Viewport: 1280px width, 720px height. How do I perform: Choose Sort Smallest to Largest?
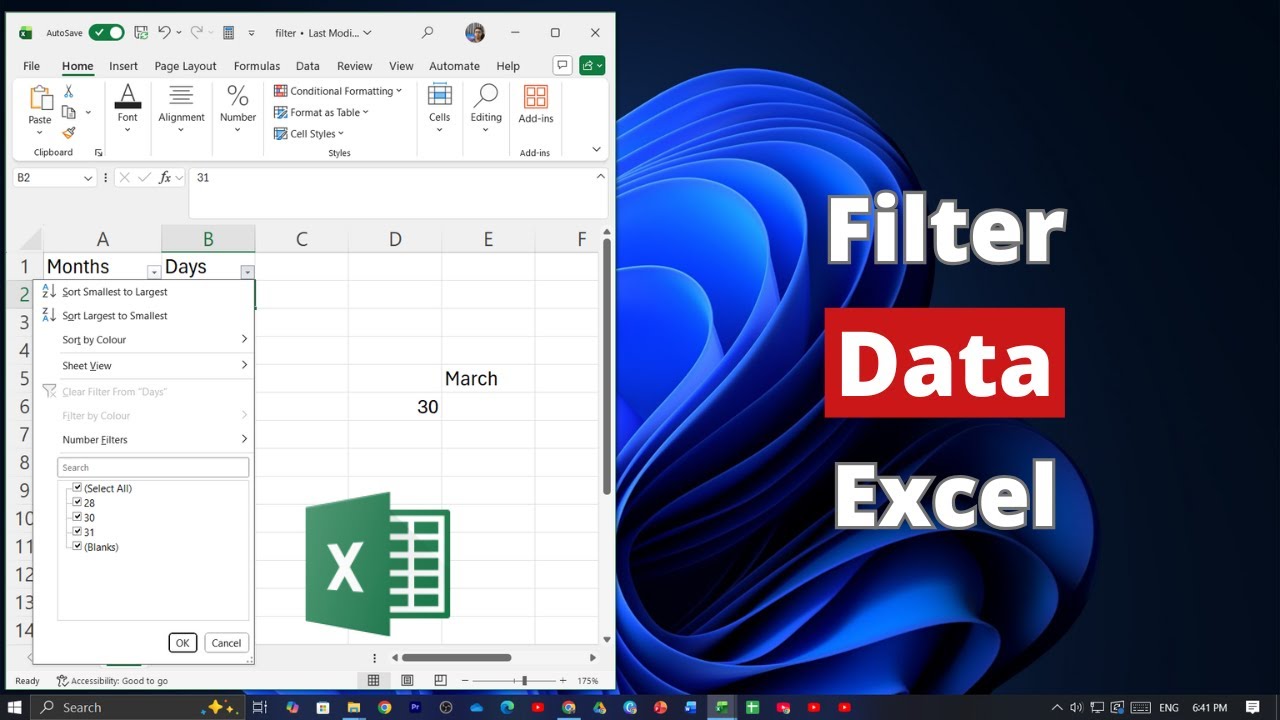144,292
